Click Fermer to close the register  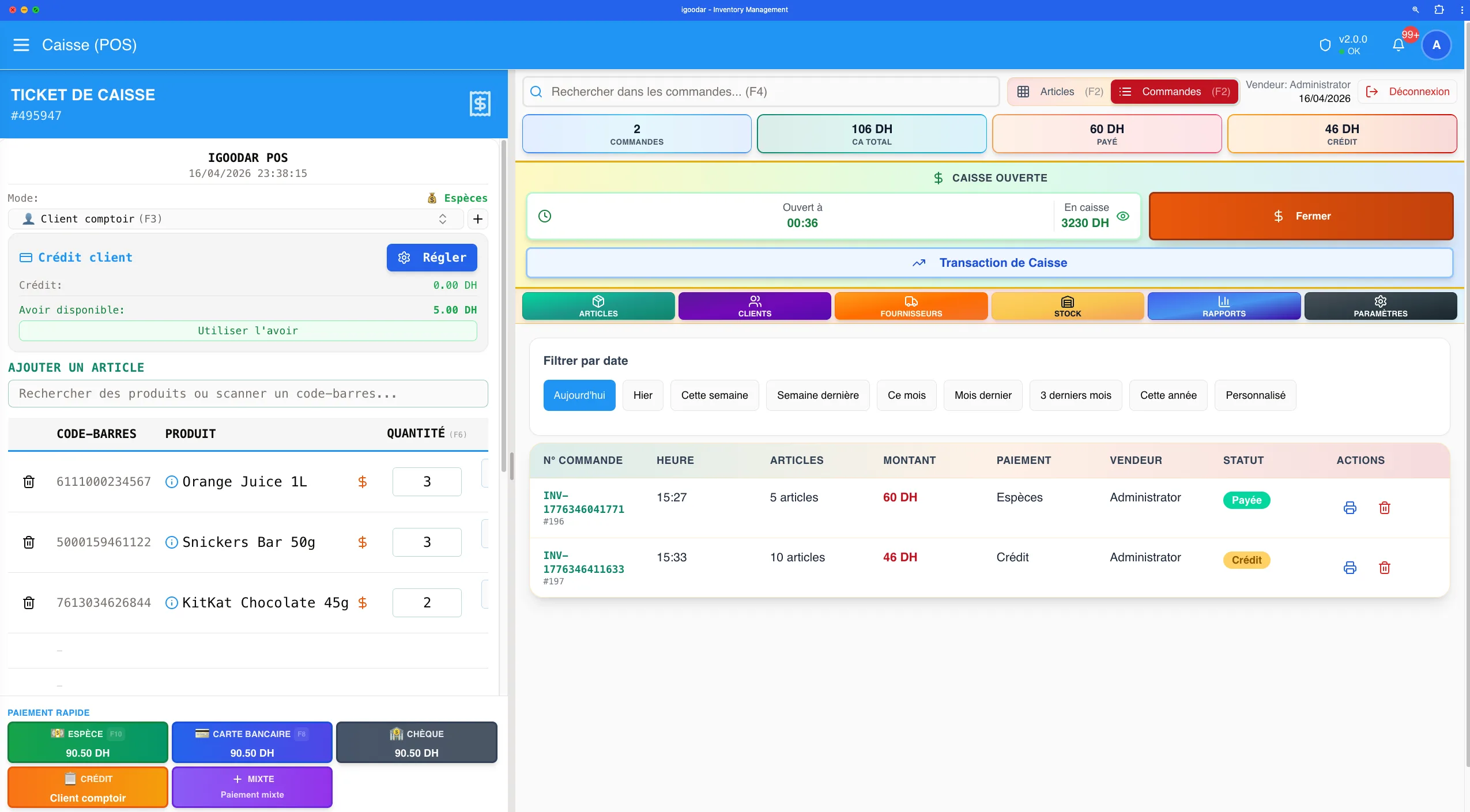1301,216
